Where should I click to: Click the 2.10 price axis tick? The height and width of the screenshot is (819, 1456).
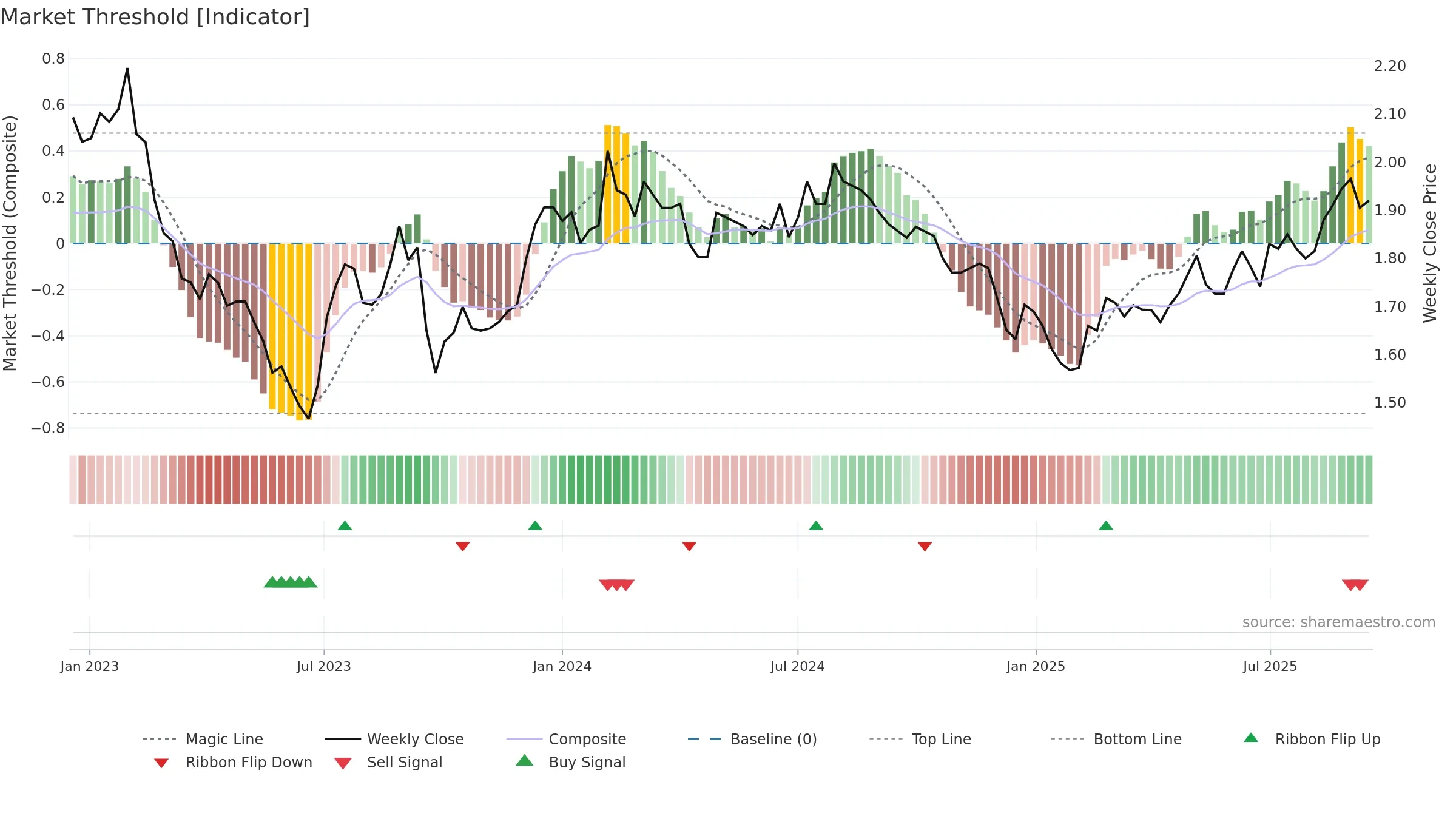pos(1390,114)
